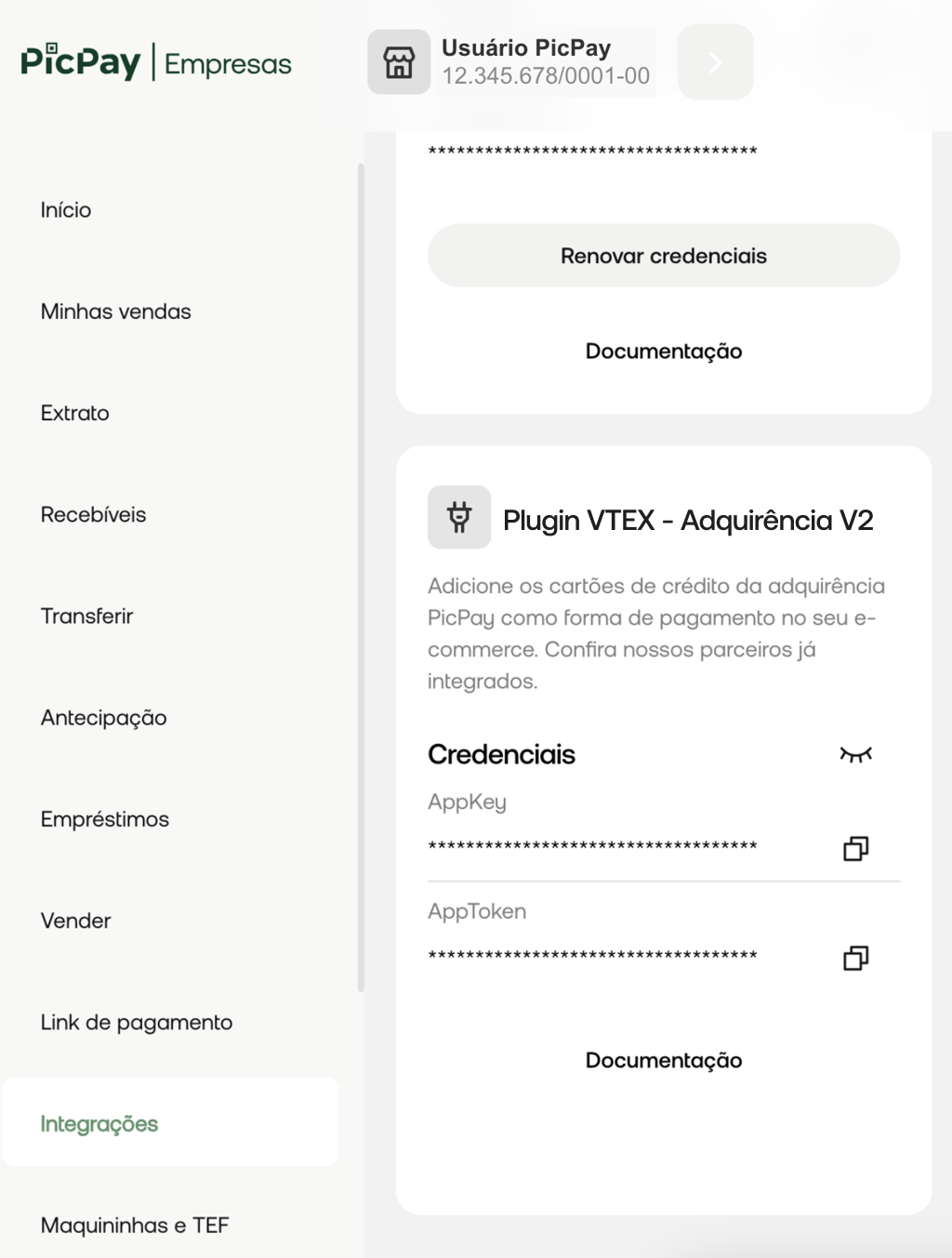Copy the AppKey credential
This screenshot has width=952, height=1258.
pyautogui.click(x=855, y=848)
